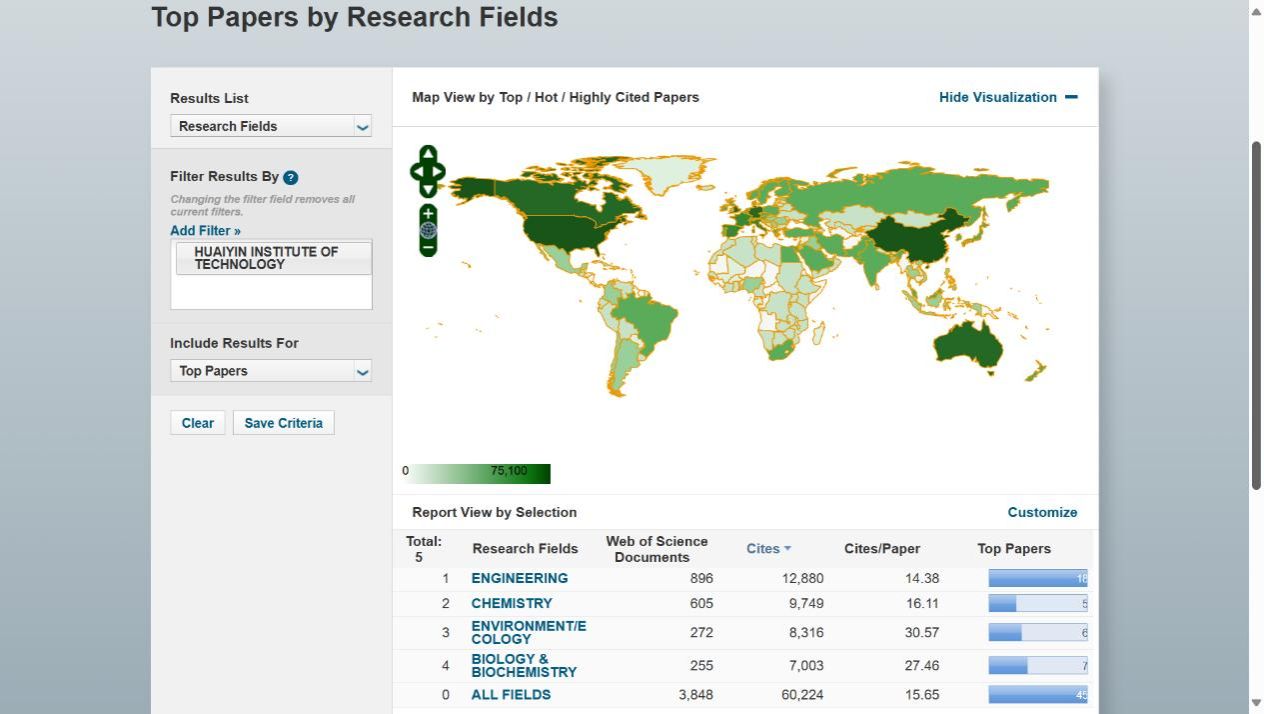Pan the map left with the arrow
1264x714 pixels.
click(416, 172)
